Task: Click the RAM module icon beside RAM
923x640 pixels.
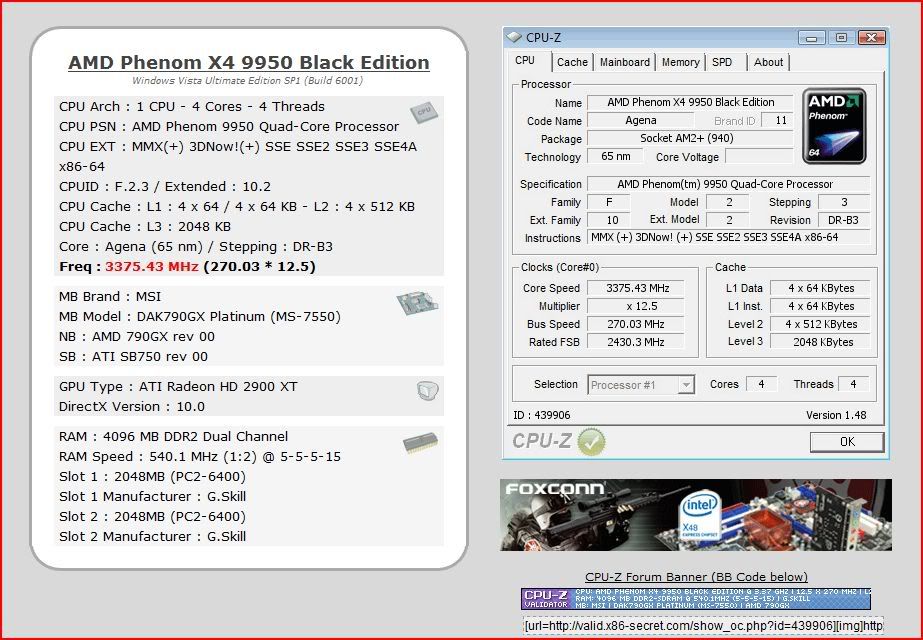Action: point(420,443)
